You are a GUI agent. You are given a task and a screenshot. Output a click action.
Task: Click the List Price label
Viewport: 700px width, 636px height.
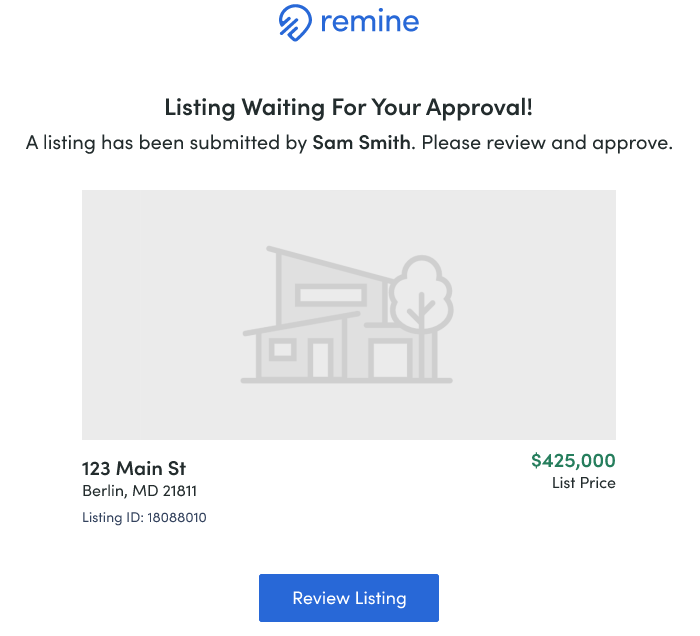tap(583, 483)
